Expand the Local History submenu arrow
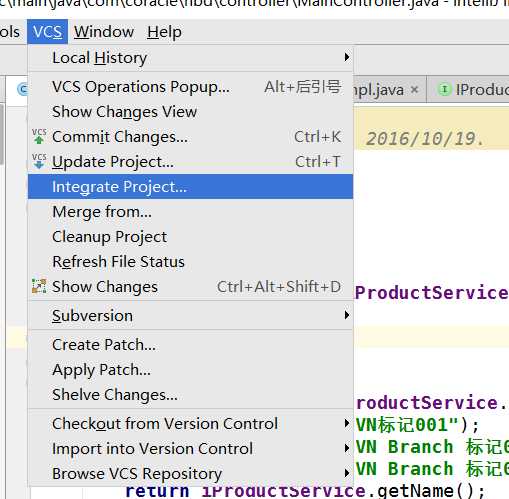Viewport: 509px width, 499px height. (x=347, y=57)
